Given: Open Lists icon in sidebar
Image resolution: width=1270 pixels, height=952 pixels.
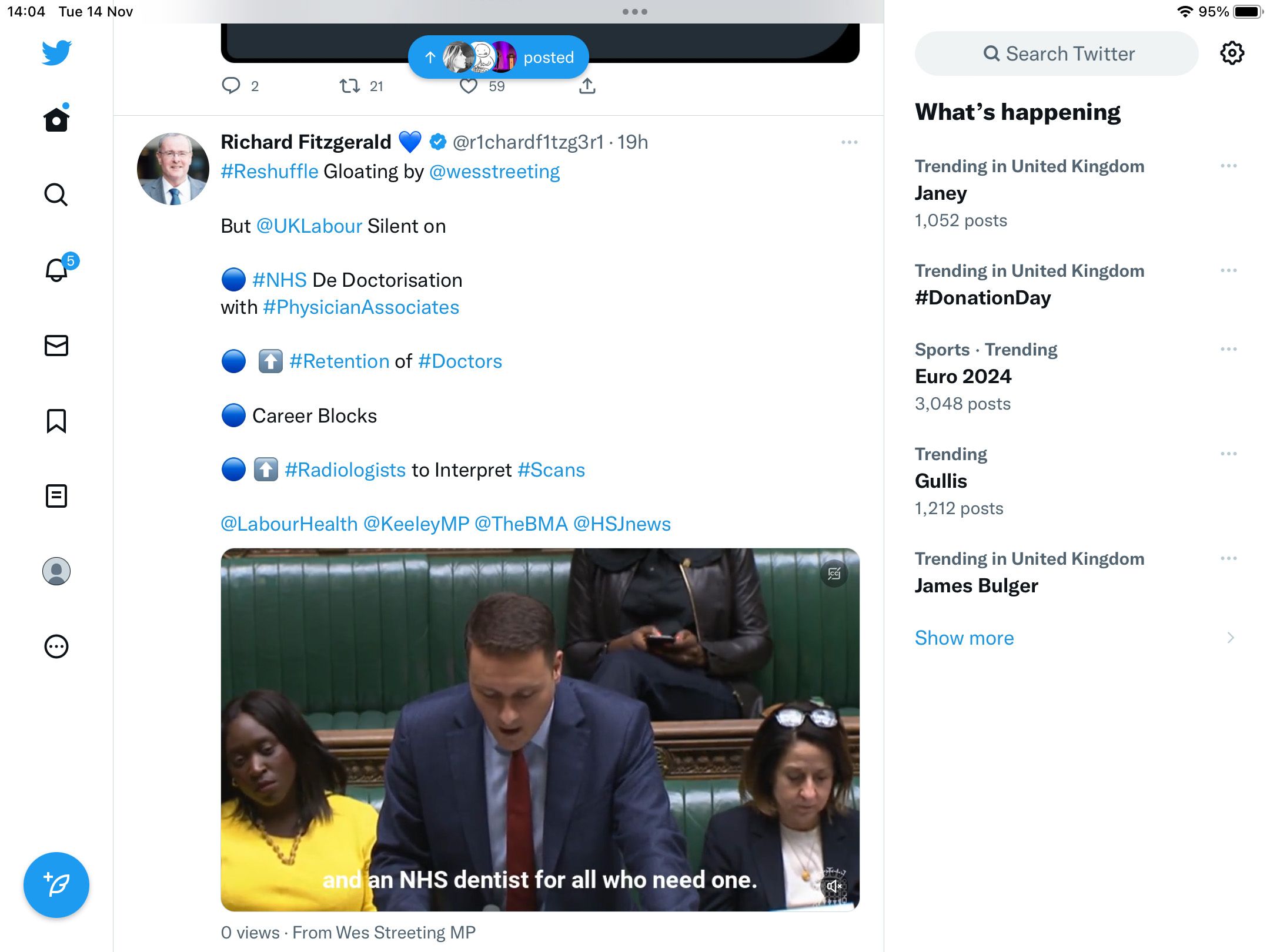Looking at the screenshot, I should (x=56, y=496).
